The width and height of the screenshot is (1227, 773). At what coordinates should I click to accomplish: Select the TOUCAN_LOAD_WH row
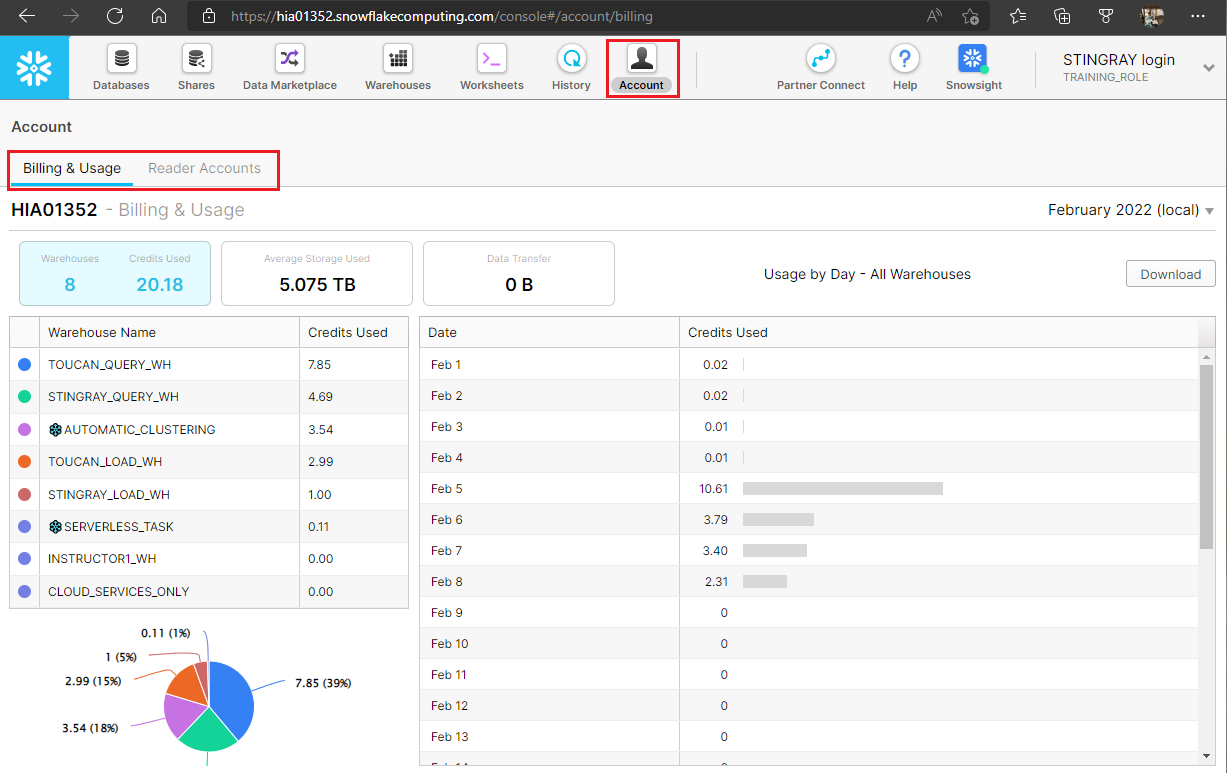click(209, 462)
